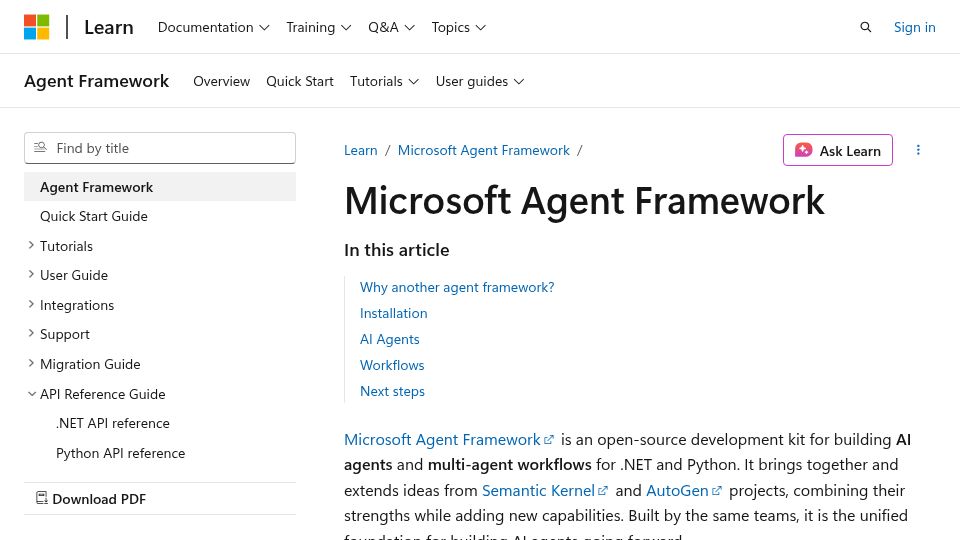Jump to the Installation section
This screenshot has width=960, height=540.
point(394,313)
